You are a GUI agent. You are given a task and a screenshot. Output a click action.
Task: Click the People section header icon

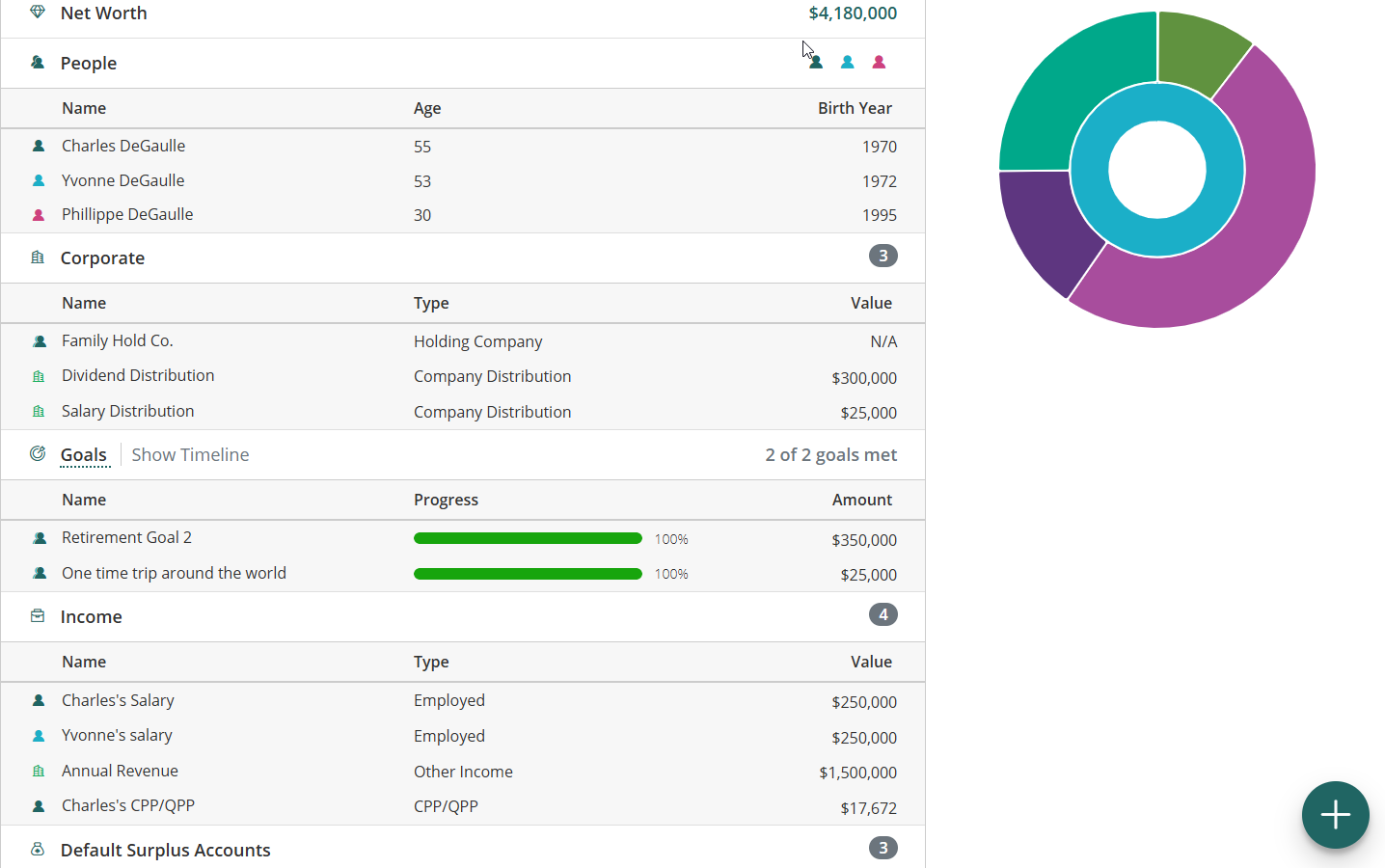38,63
